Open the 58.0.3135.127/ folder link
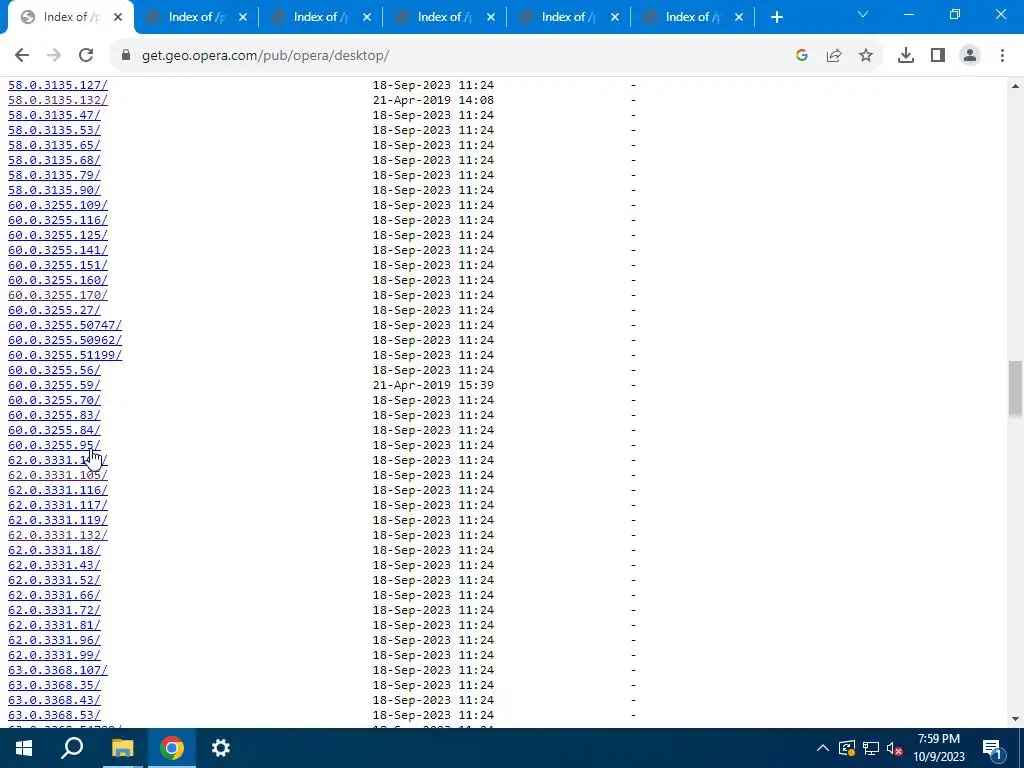The width and height of the screenshot is (1024, 768). click(57, 85)
